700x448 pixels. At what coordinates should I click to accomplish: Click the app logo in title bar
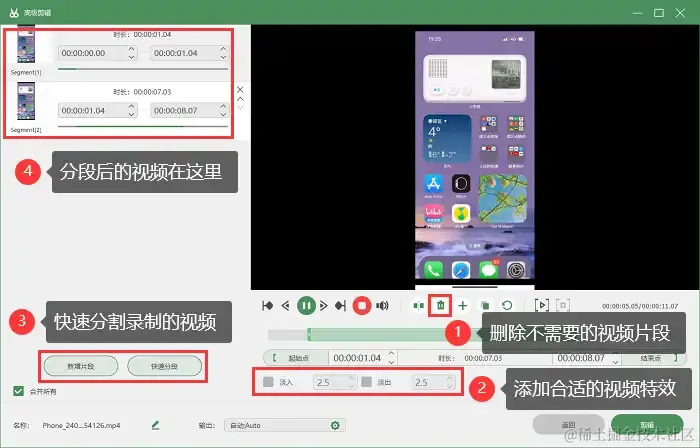click(x=14, y=13)
